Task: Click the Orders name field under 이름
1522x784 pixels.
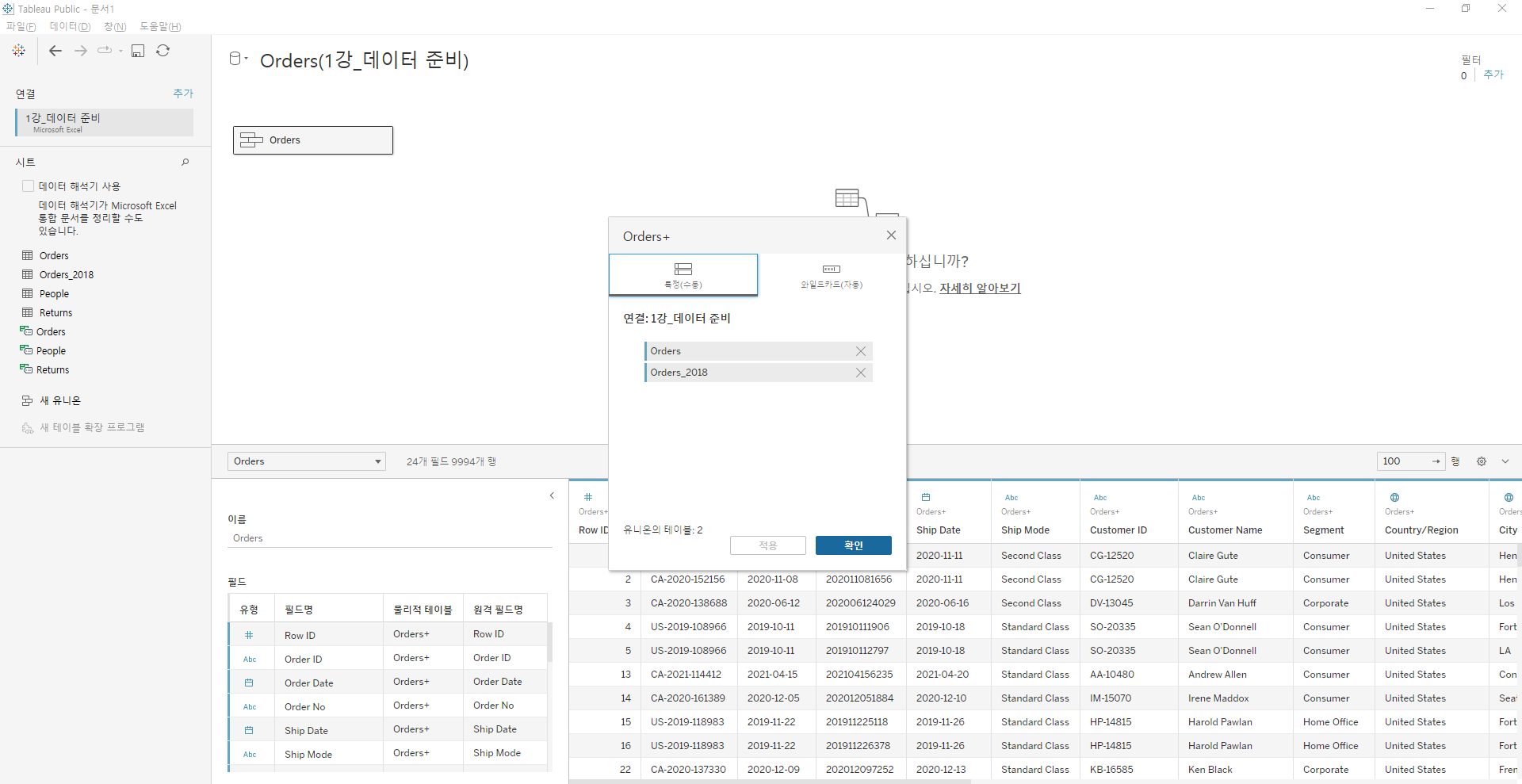Action: pos(389,538)
